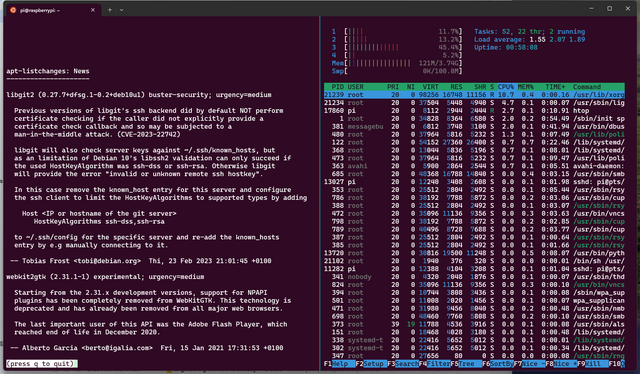Open F1 Help in htop

pos(339,363)
